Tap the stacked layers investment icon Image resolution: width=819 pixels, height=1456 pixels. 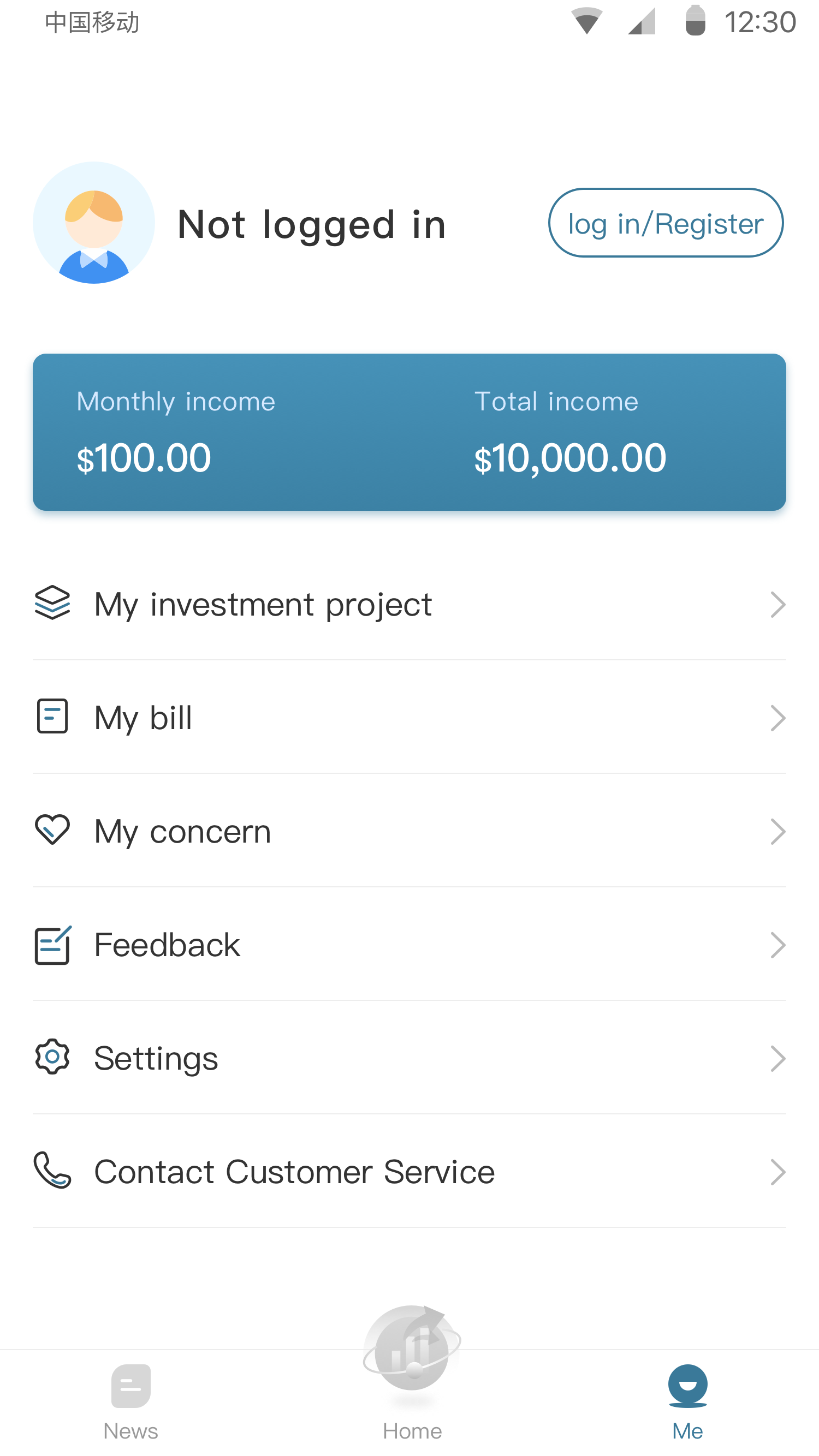click(52, 603)
